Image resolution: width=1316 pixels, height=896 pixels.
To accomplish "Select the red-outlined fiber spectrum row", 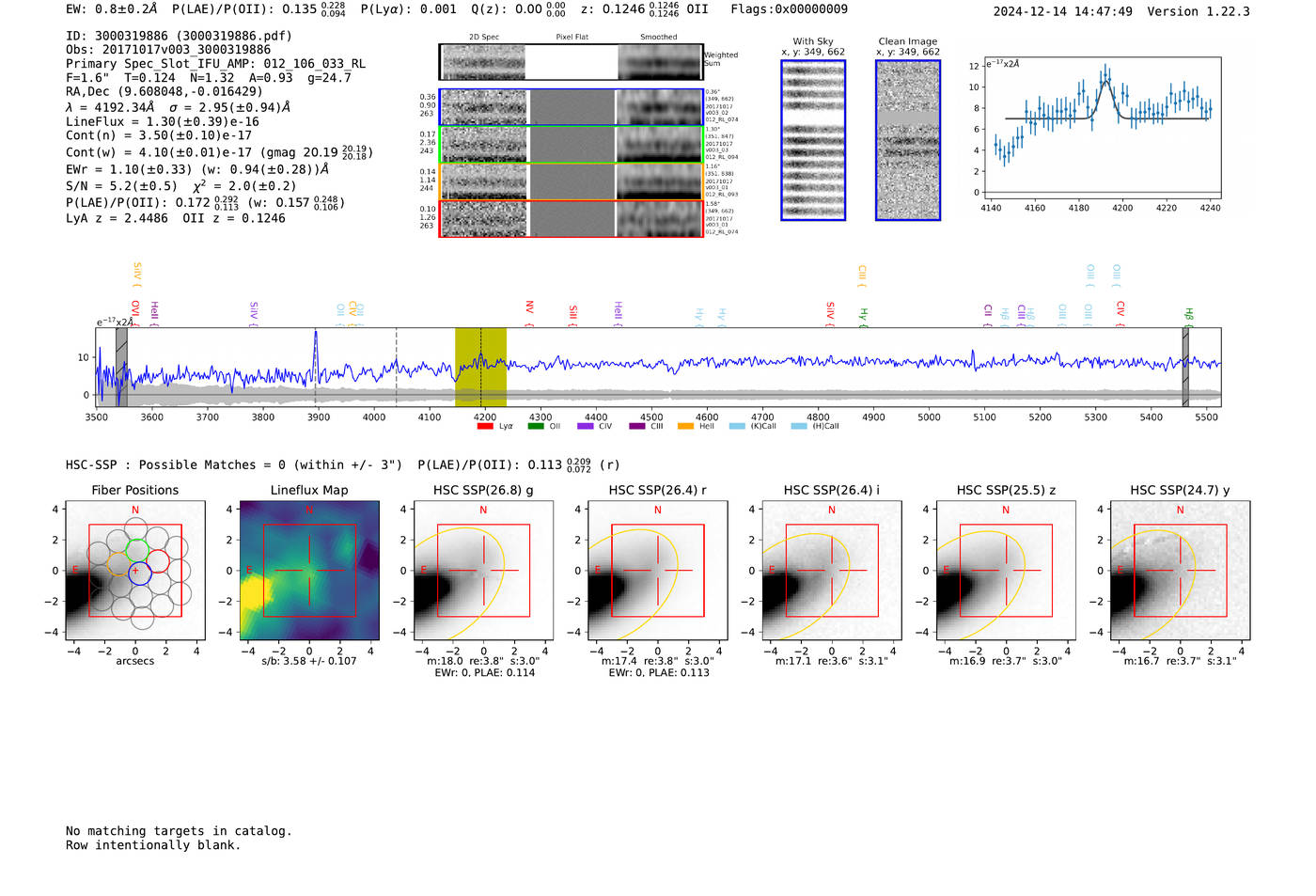I will (x=571, y=218).
